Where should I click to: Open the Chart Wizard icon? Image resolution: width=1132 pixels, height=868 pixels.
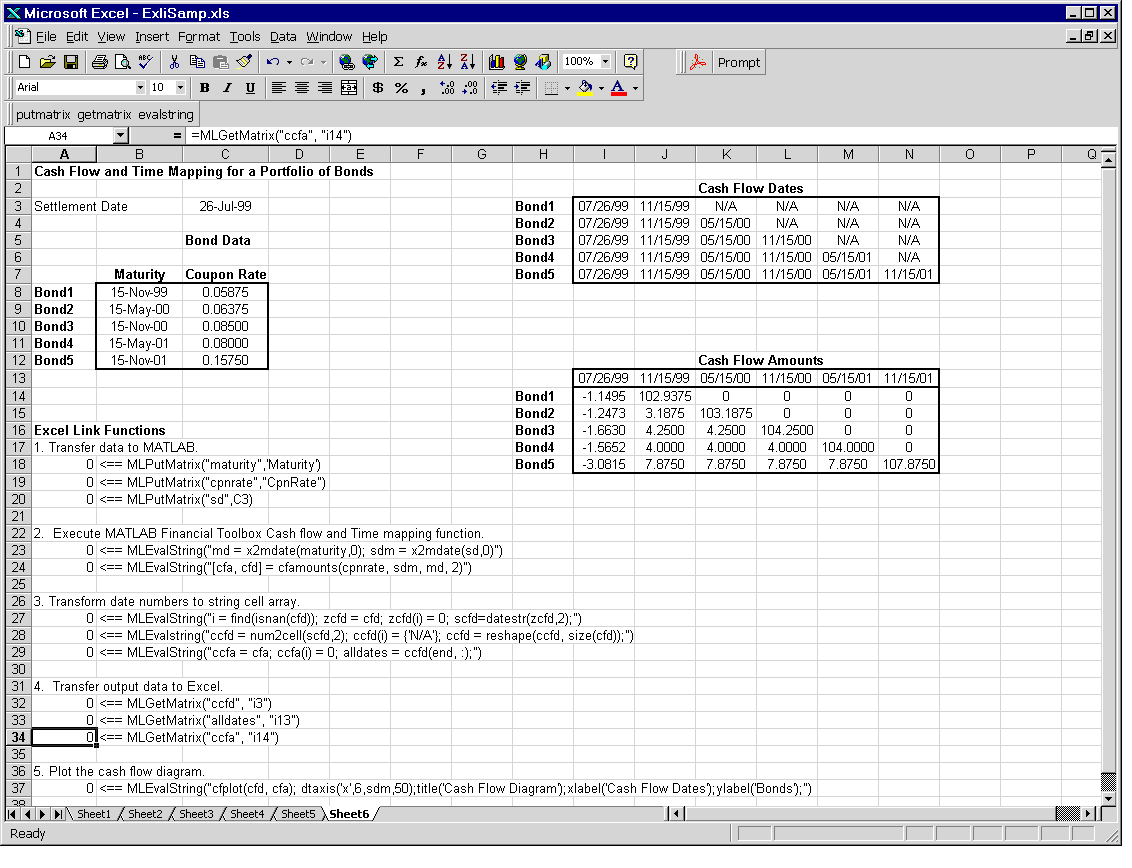(497, 62)
